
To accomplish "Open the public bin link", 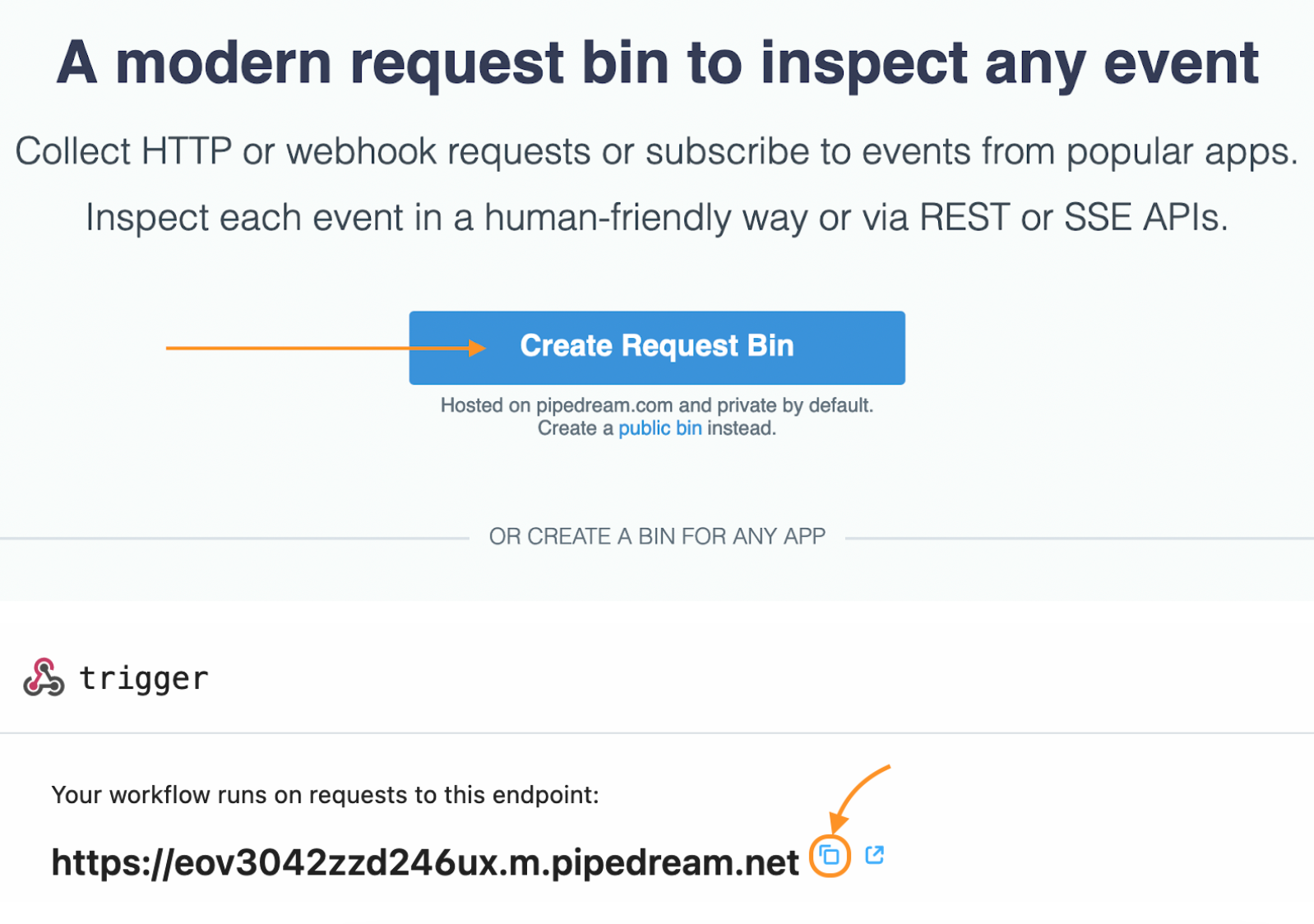I will (659, 428).
